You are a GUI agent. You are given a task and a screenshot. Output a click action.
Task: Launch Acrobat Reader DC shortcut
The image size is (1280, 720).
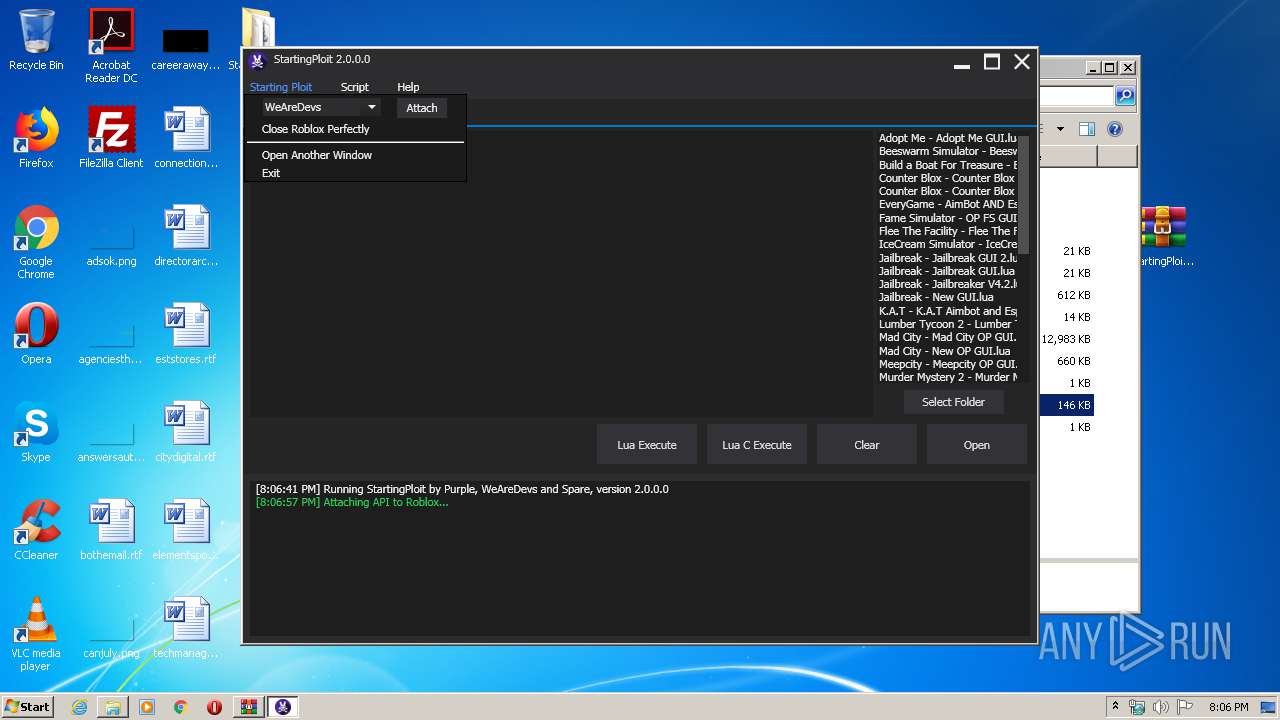tap(111, 46)
